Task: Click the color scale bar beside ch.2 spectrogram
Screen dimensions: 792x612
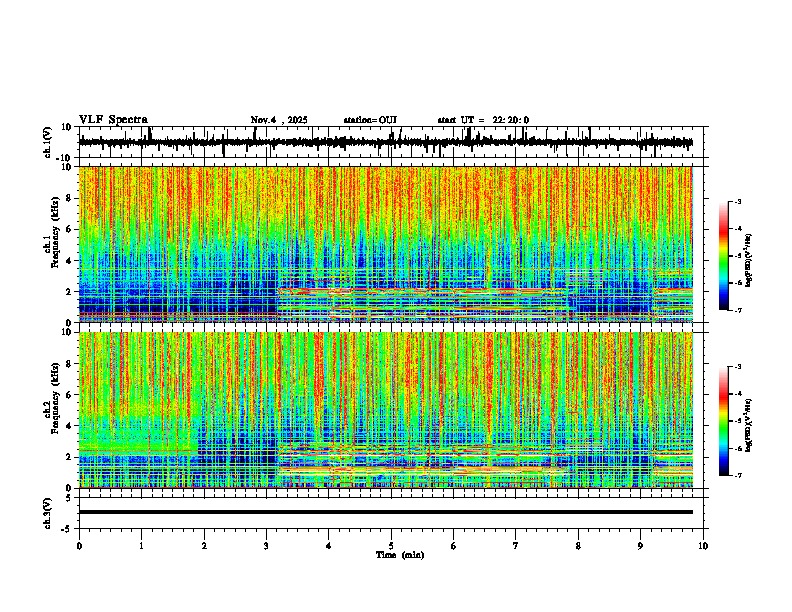Action: pyautogui.click(x=724, y=421)
